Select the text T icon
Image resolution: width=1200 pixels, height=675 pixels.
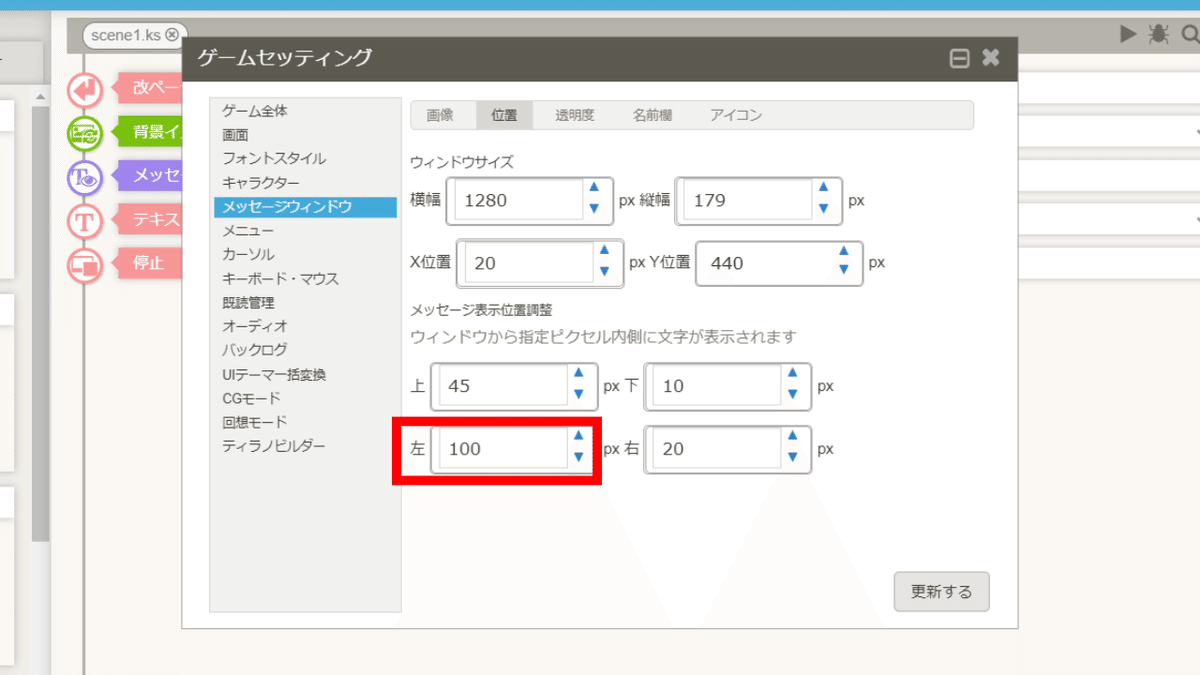click(85, 221)
